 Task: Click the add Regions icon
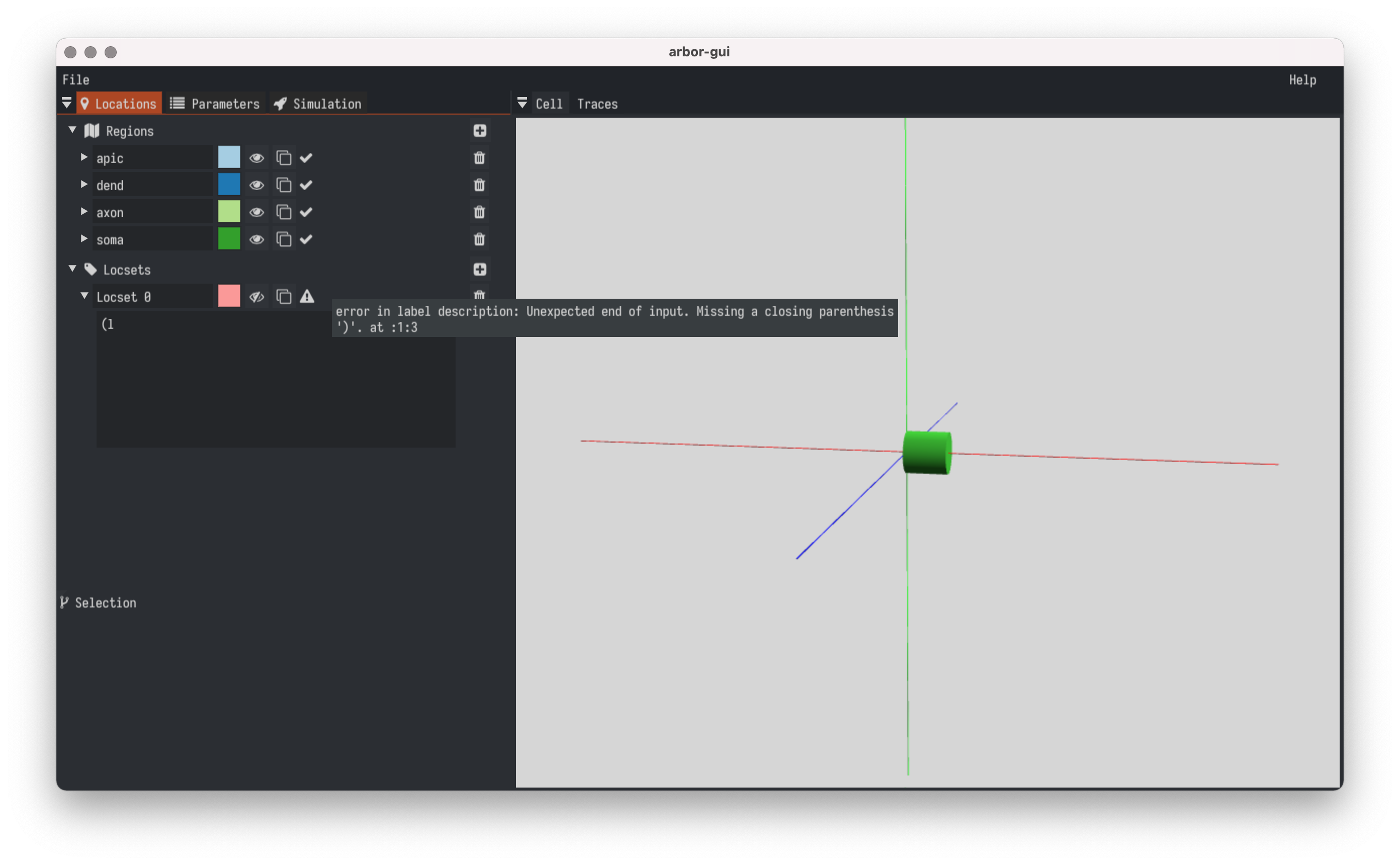coord(480,130)
